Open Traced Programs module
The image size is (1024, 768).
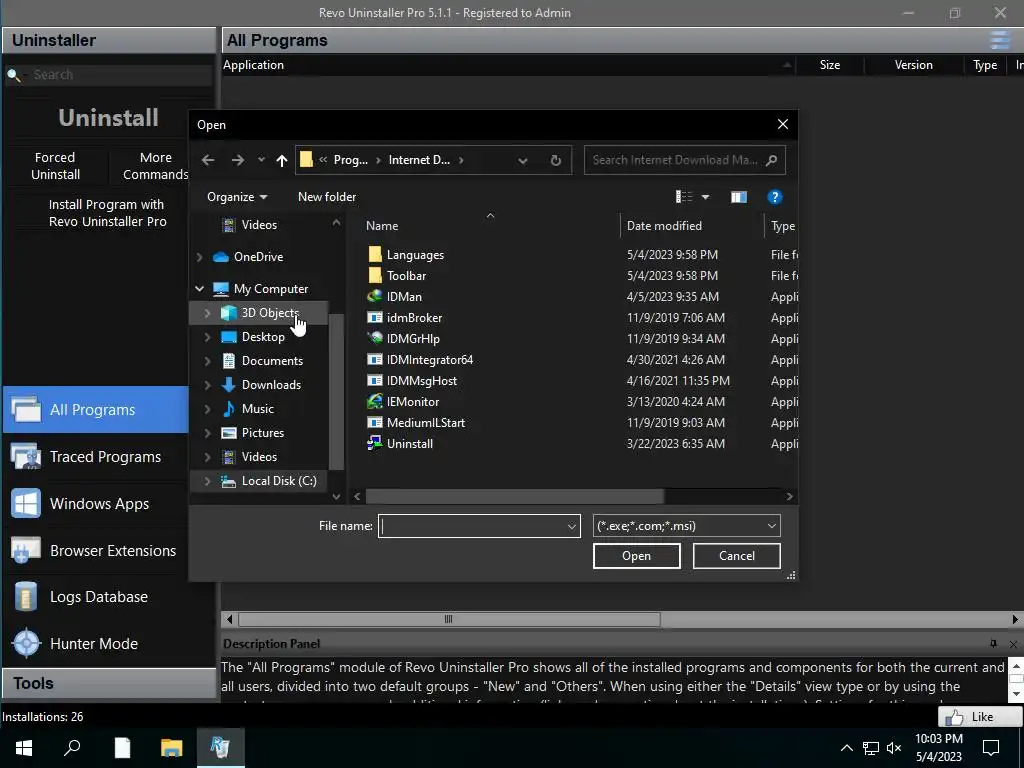click(x=96, y=456)
